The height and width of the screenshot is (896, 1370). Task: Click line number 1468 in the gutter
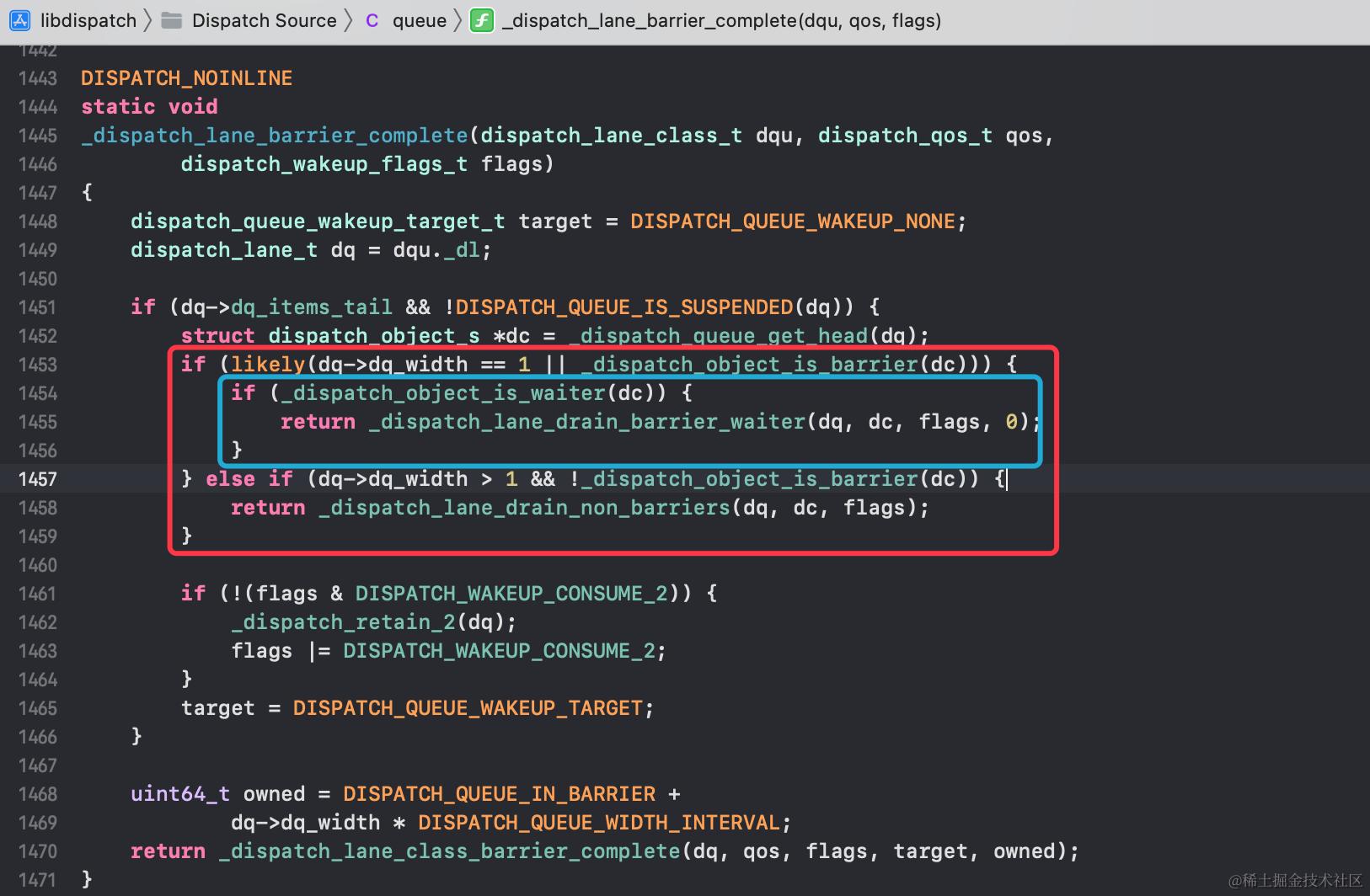tap(38, 794)
